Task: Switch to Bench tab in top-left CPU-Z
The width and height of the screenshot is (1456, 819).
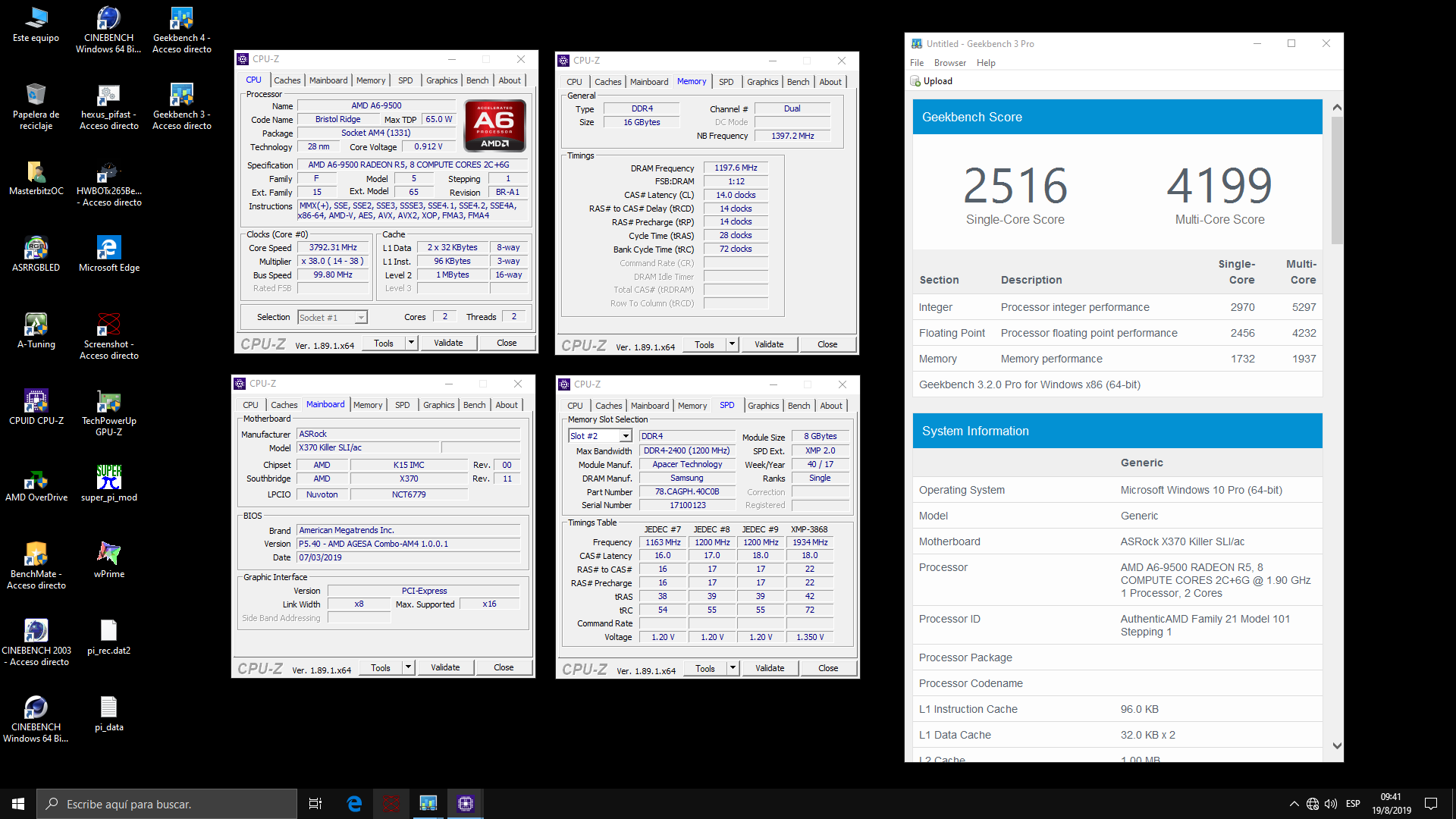Action: (x=477, y=80)
